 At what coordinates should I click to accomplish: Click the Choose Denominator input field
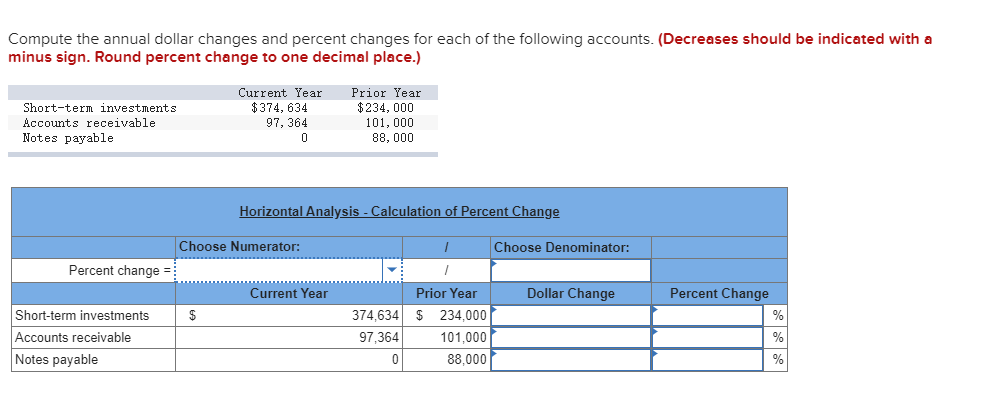coord(570,270)
